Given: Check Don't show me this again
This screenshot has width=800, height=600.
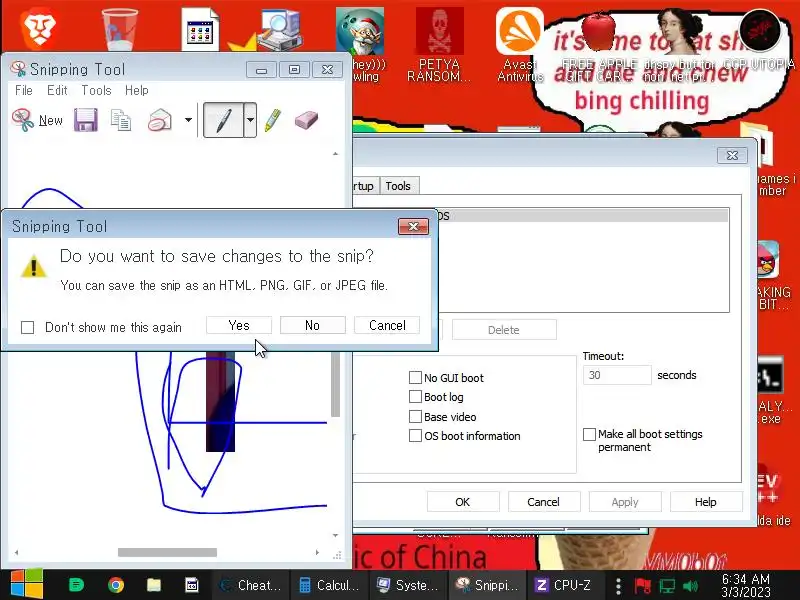Looking at the screenshot, I should [x=28, y=327].
